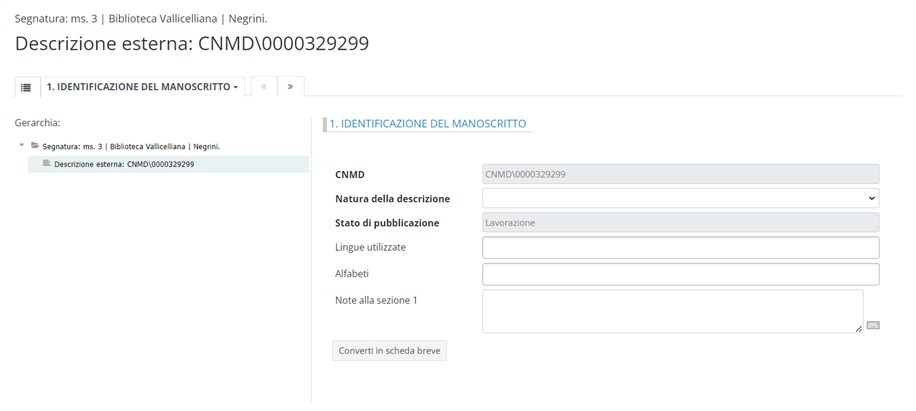
Task: Click the document icon beside Descrizione esterna
Action: coord(46,164)
